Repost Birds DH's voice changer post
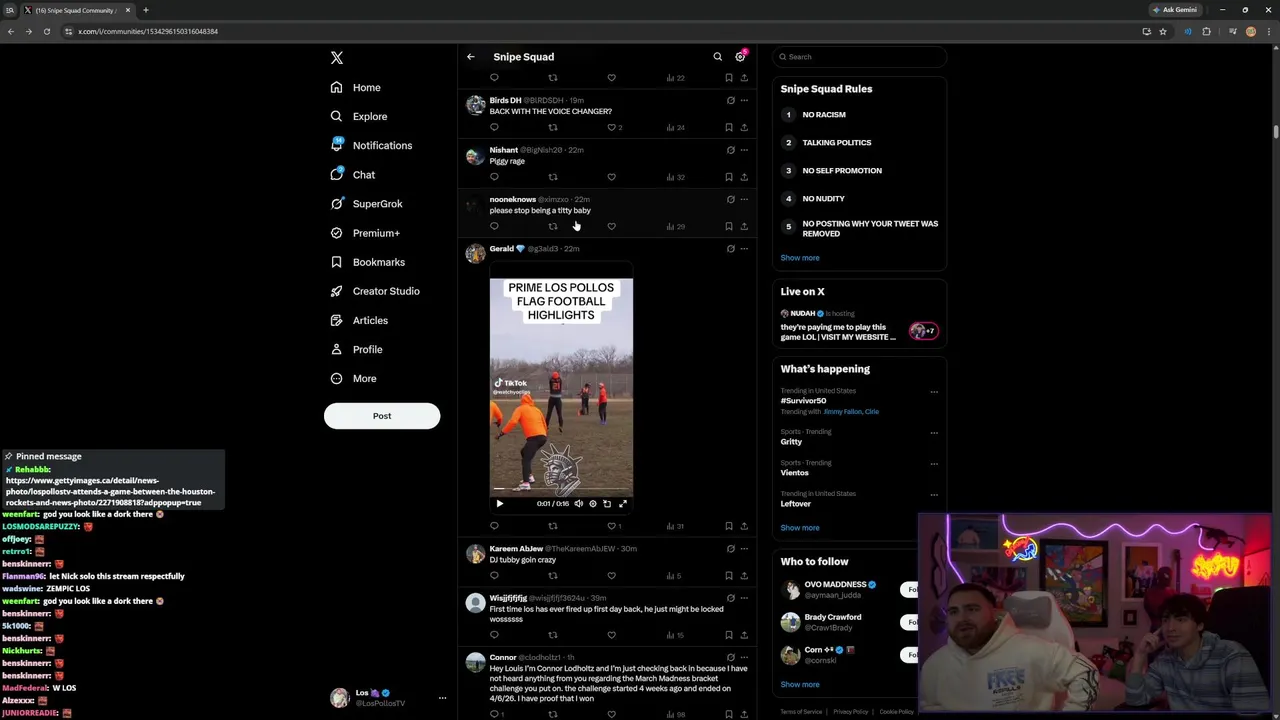The width and height of the screenshot is (1280, 720). [x=553, y=127]
